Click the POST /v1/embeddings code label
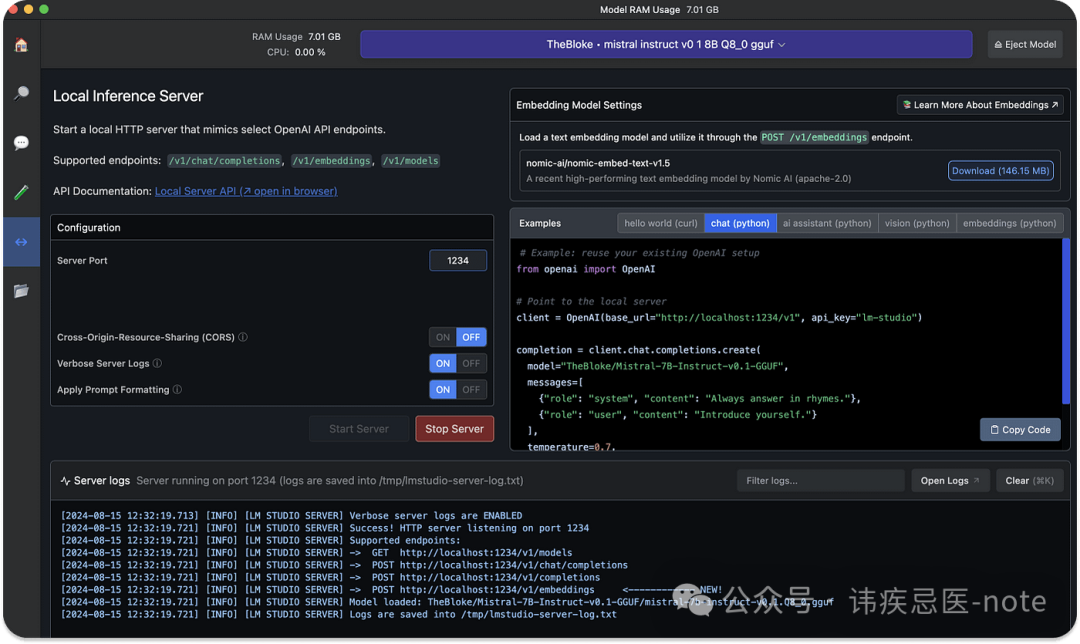1080x644 pixels. coord(814,137)
